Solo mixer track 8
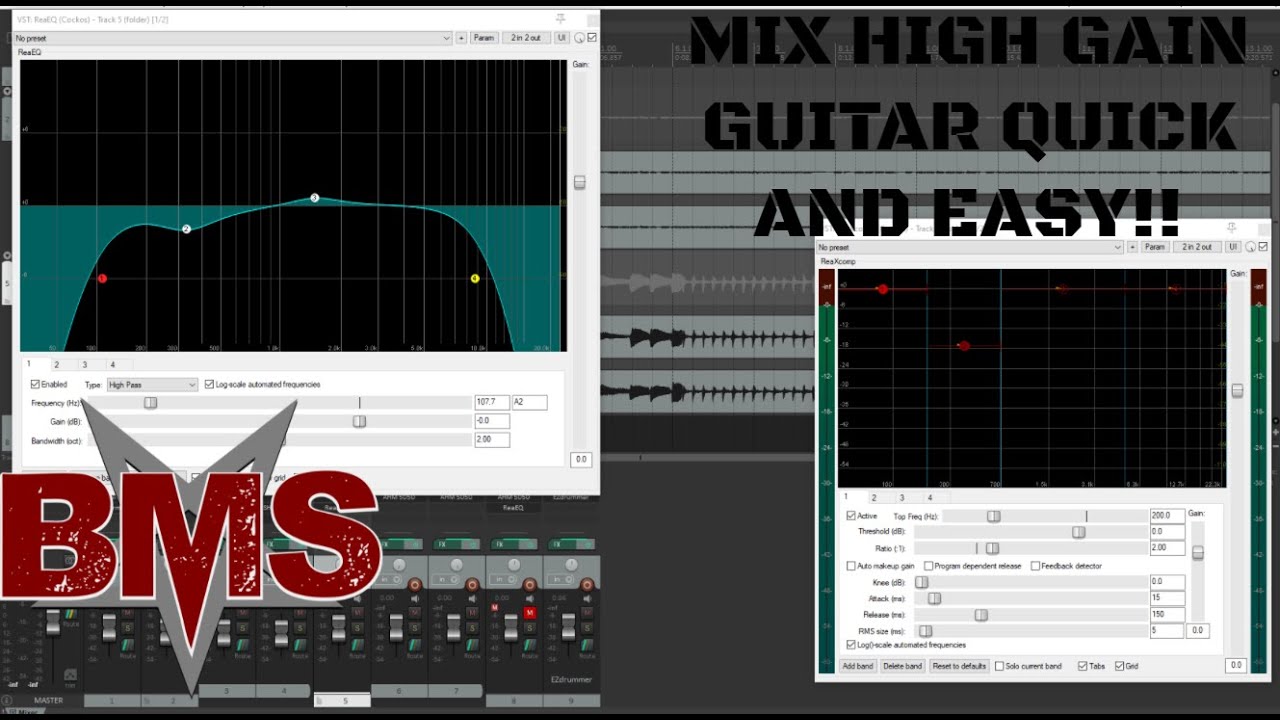1280x720 pixels. 530,627
